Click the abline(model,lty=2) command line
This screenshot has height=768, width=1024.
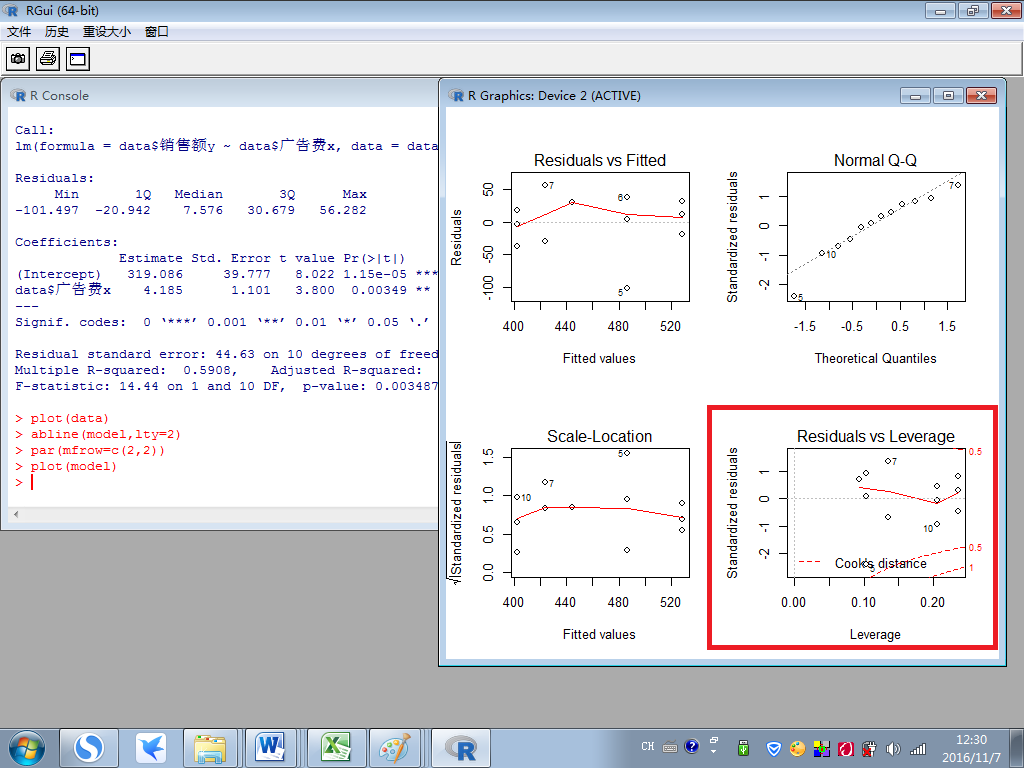point(105,434)
